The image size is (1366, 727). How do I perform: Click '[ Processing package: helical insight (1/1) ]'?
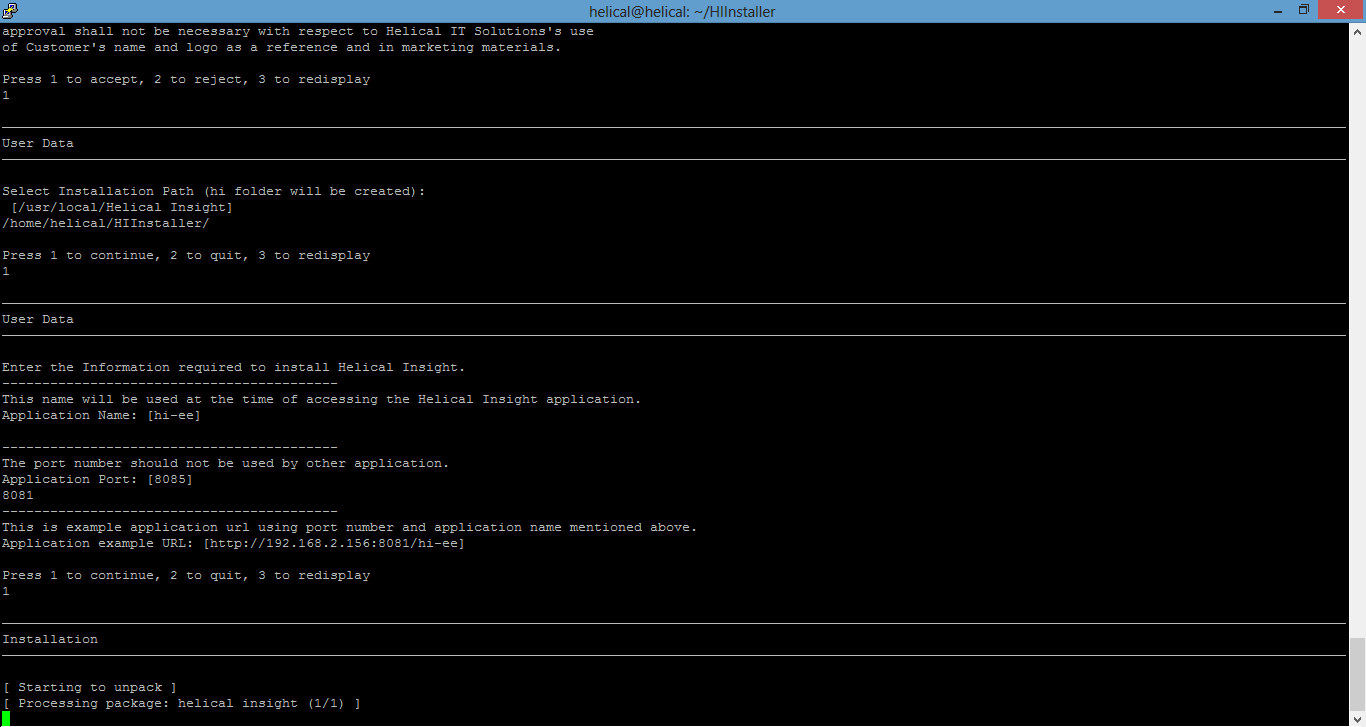coord(182,703)
